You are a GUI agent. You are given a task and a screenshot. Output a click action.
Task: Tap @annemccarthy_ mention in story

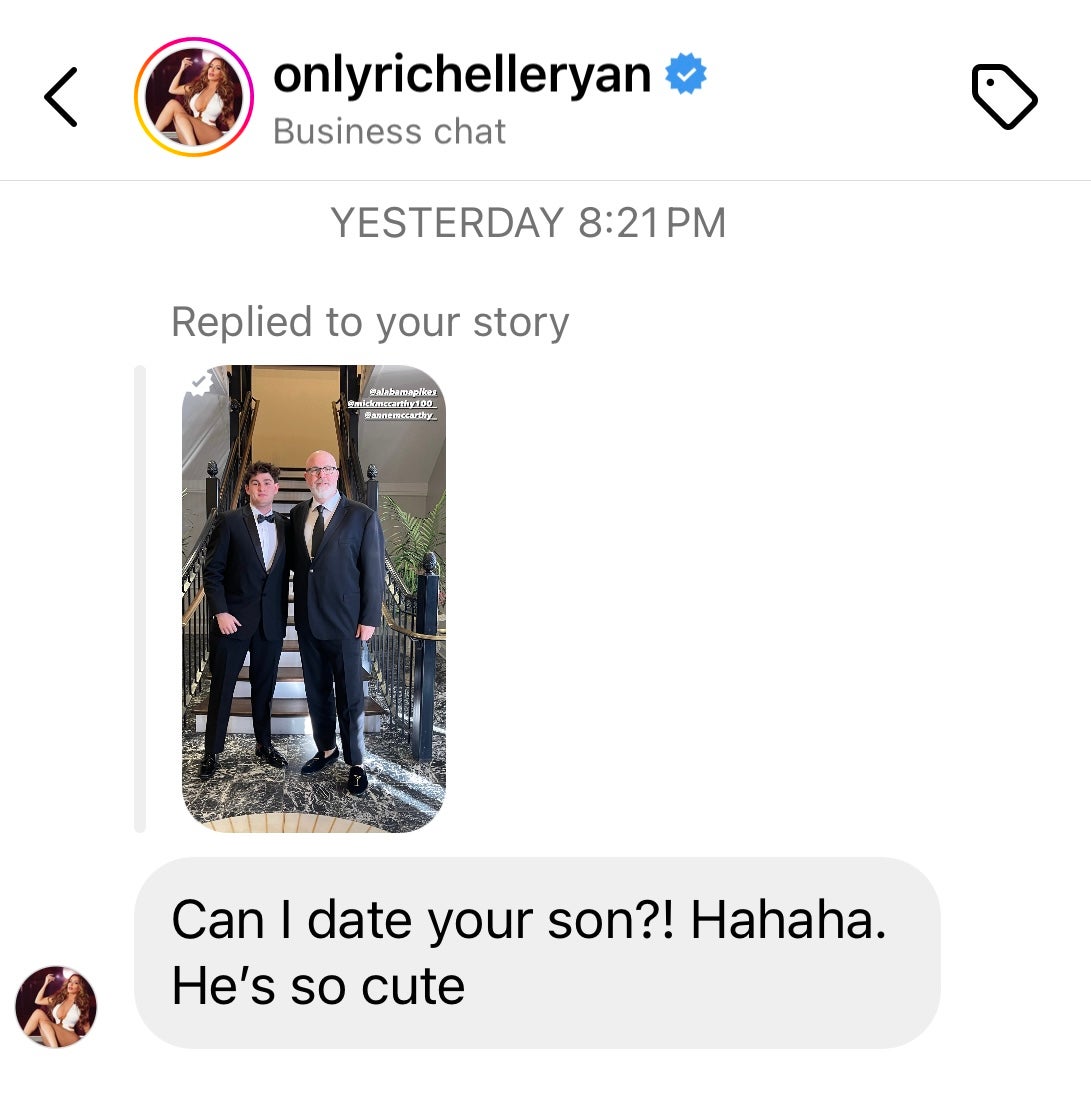[401, 415]
